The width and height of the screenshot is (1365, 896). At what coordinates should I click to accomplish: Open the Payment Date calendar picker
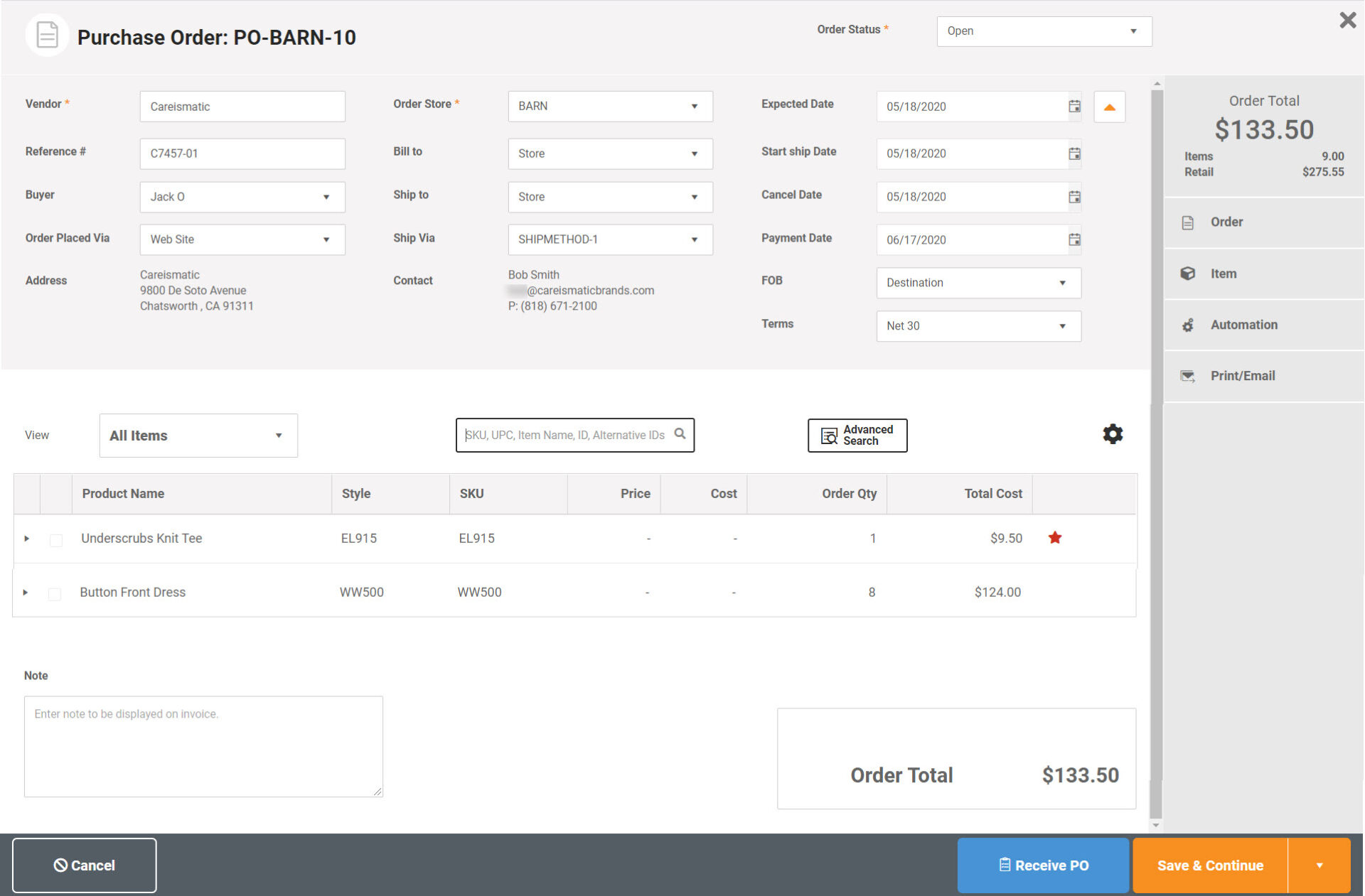point(1074,239)
